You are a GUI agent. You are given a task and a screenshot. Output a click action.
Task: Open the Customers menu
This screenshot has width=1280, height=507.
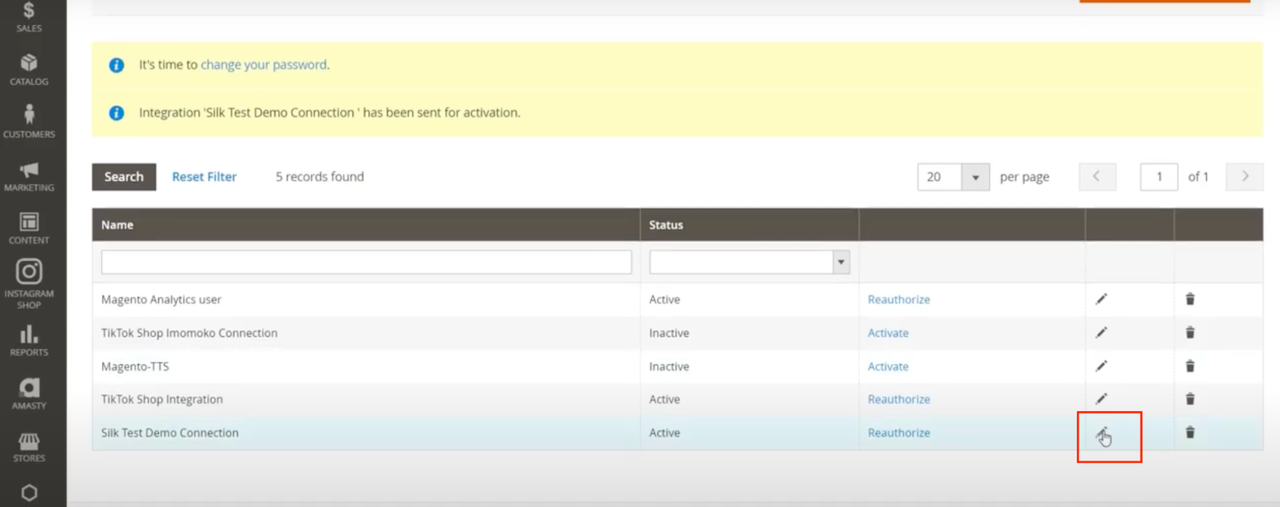click(x=29, y=122)
